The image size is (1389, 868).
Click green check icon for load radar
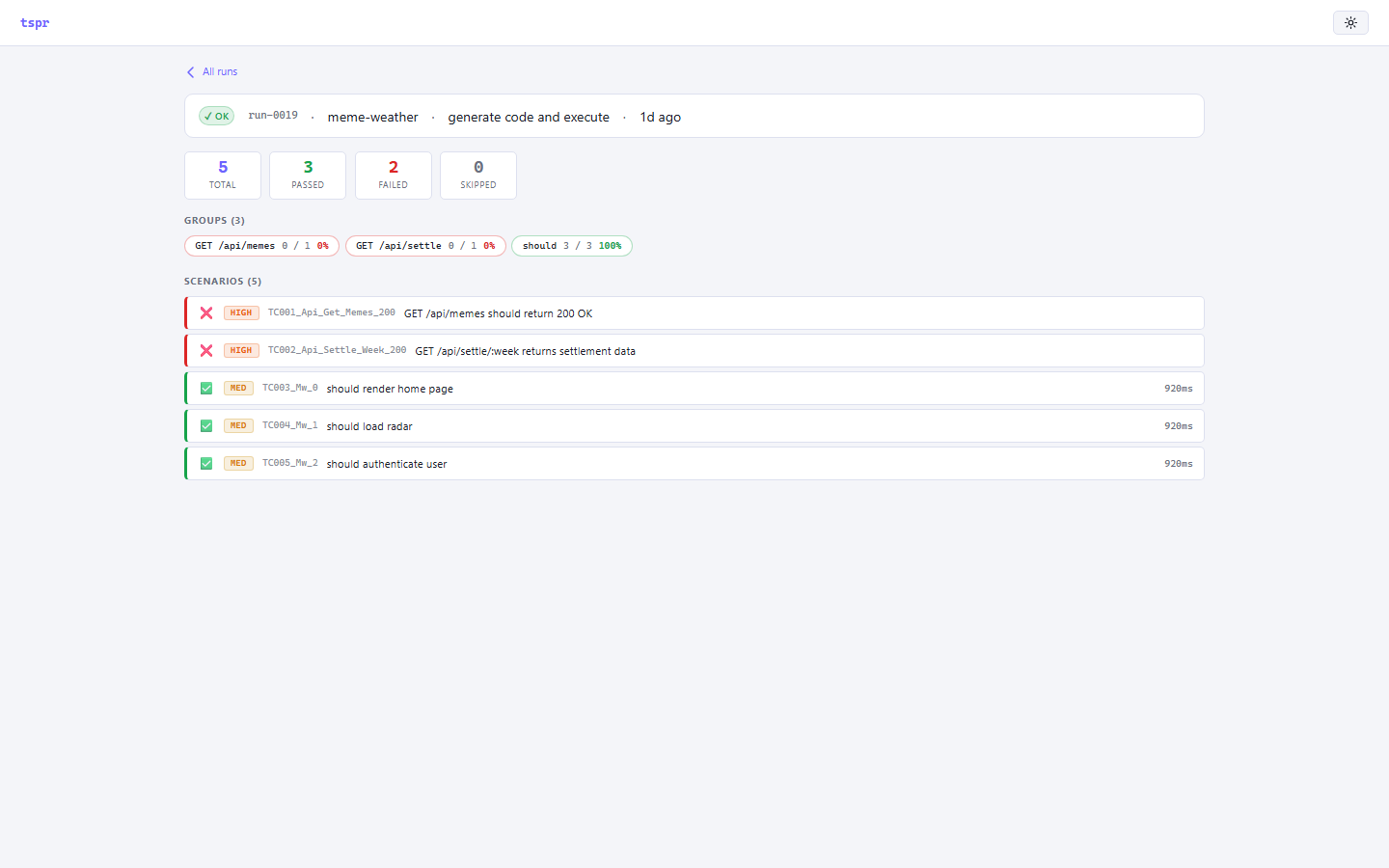pyautogui.click(x=206, y=426)
